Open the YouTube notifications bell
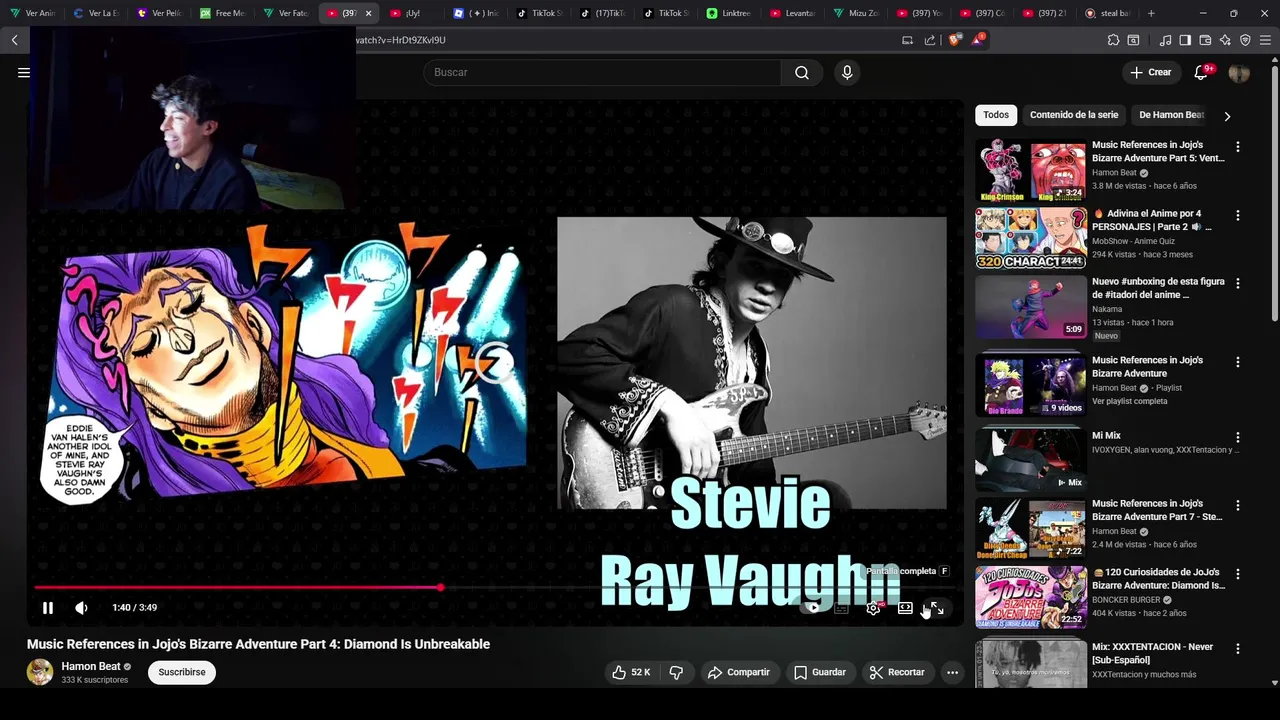 tap(1201, 72)
